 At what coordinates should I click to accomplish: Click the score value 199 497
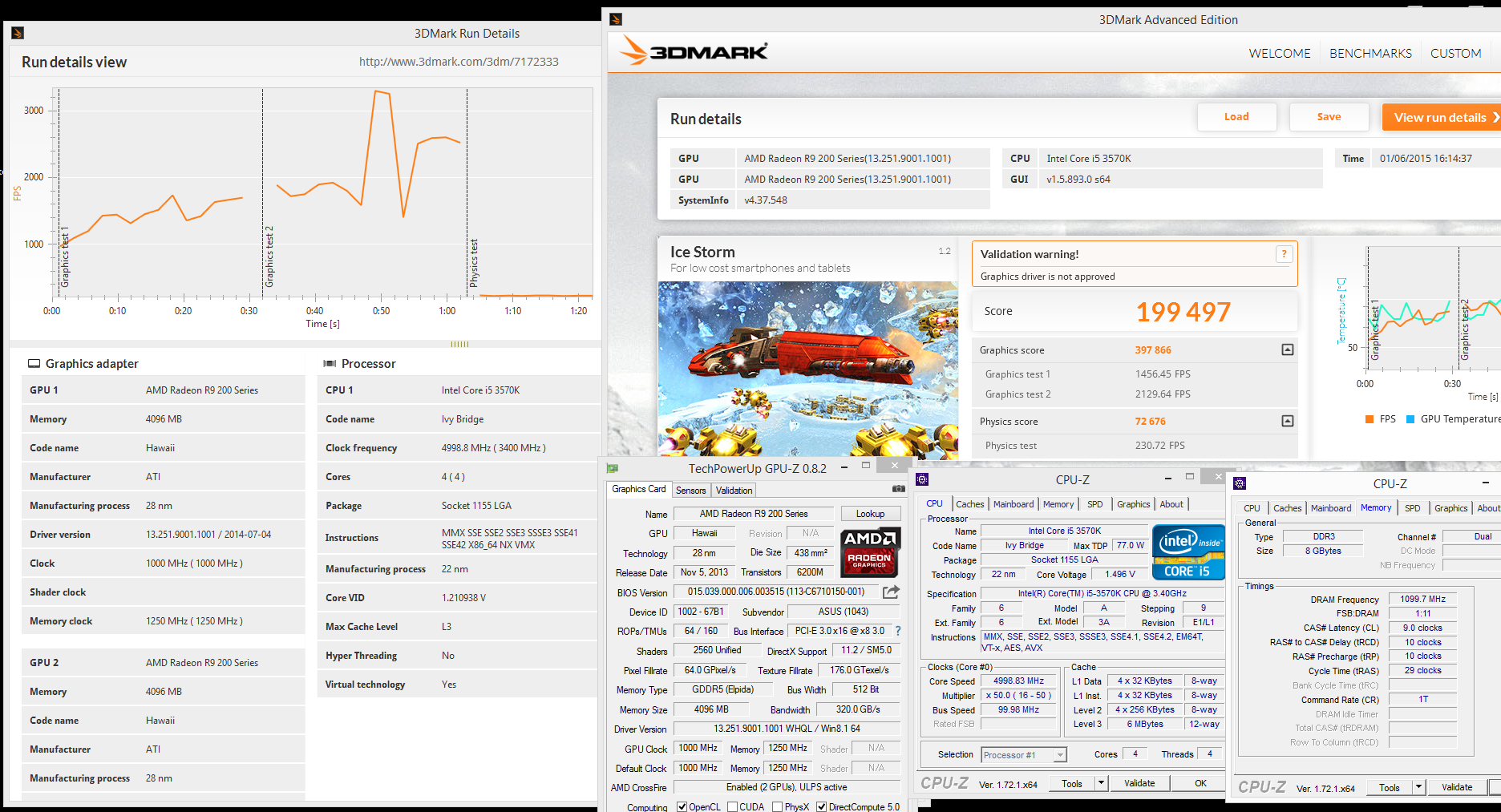coord(1183,311)
